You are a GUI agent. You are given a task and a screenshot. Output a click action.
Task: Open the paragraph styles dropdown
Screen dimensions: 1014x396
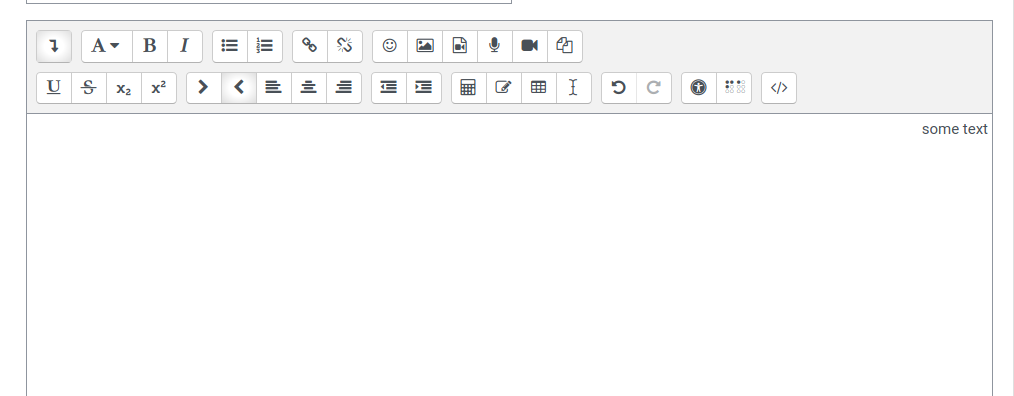click(x=107, y=46)
